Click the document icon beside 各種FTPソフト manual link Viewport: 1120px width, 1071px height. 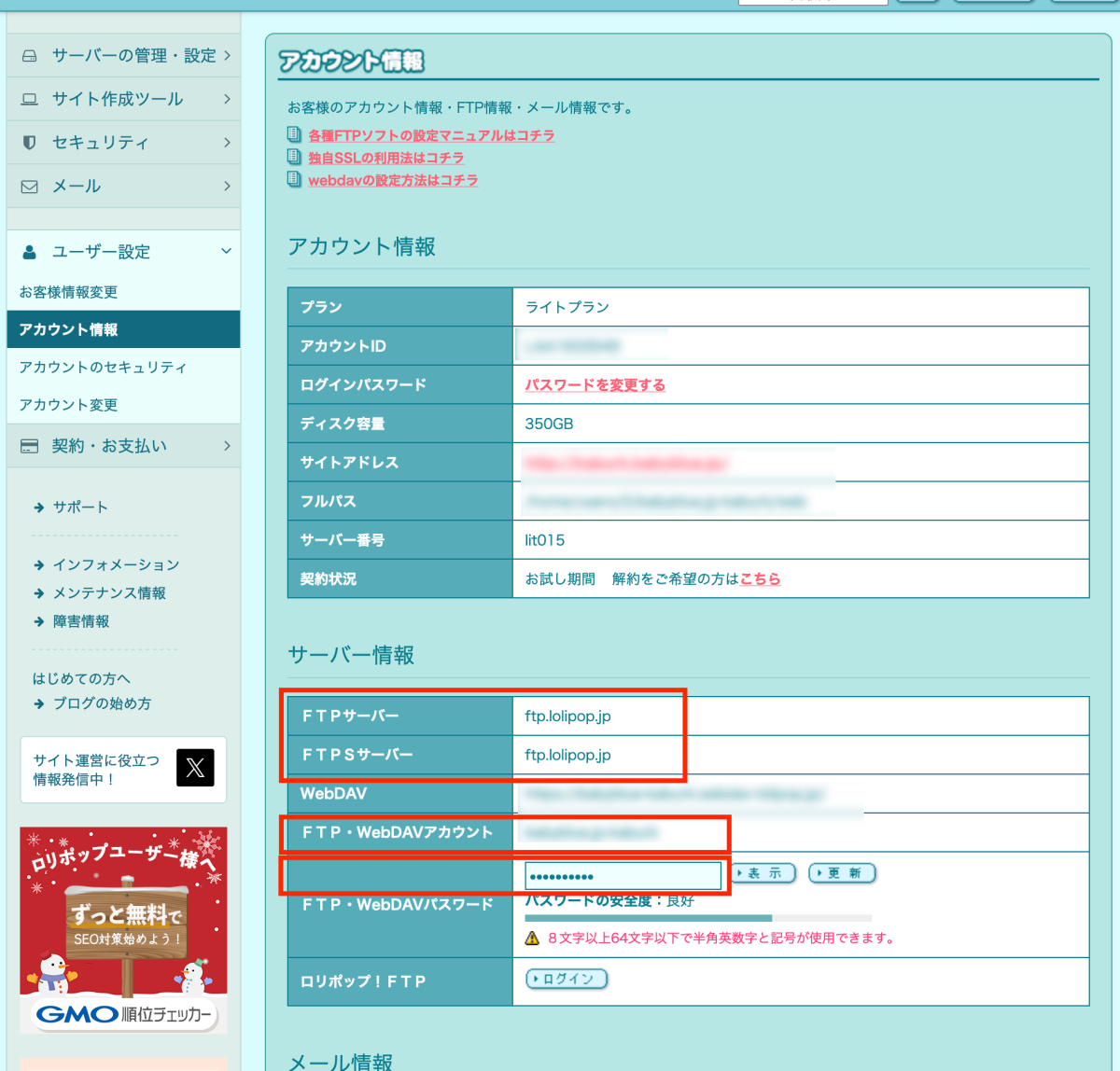point(294,135)
